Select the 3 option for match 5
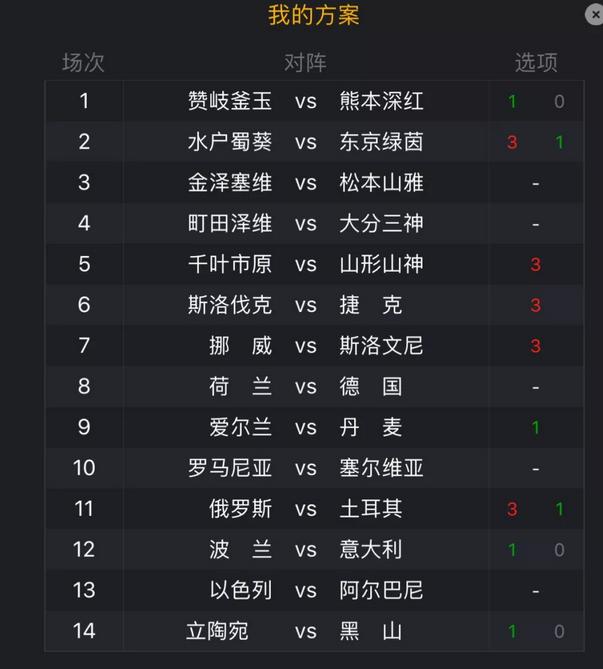The width and height of the screenshot is (603, 669). coord(536,265)
